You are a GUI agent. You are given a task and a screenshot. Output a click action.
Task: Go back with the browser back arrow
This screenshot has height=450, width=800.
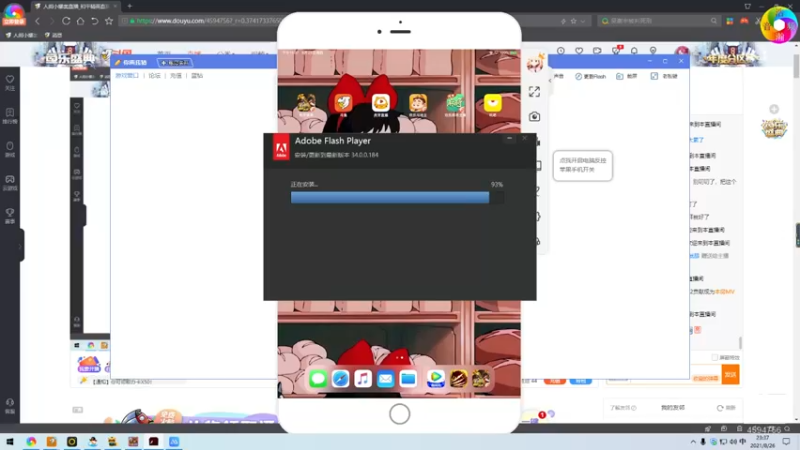point(37,21)
